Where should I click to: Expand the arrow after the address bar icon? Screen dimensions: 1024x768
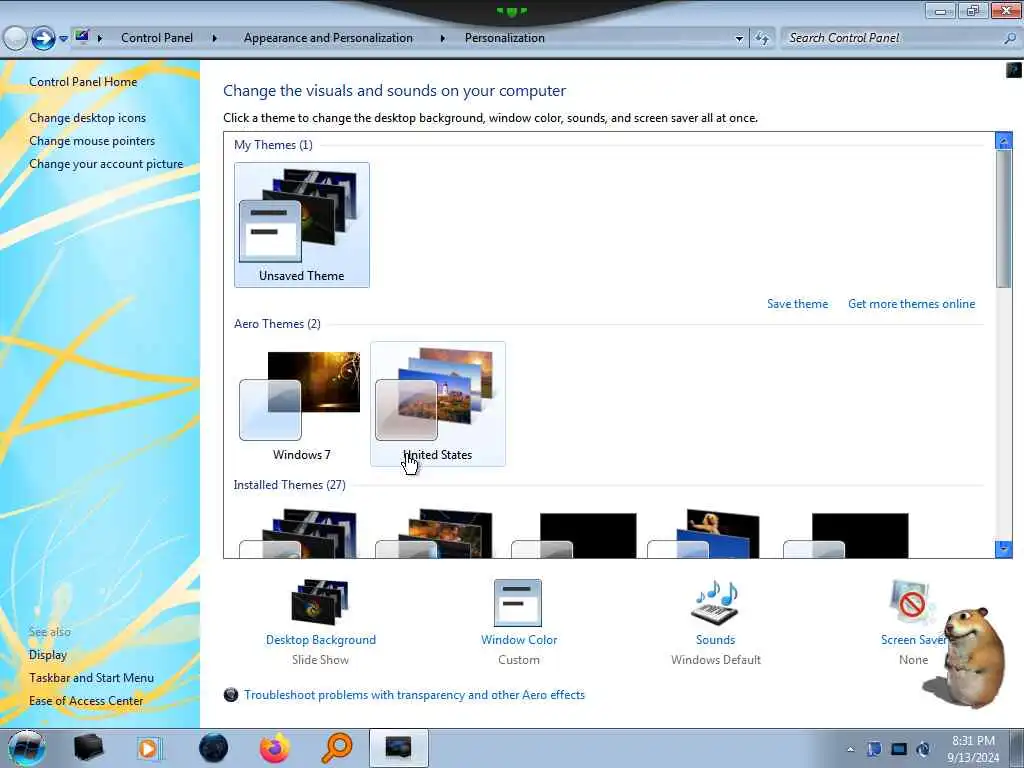(100, 39)
